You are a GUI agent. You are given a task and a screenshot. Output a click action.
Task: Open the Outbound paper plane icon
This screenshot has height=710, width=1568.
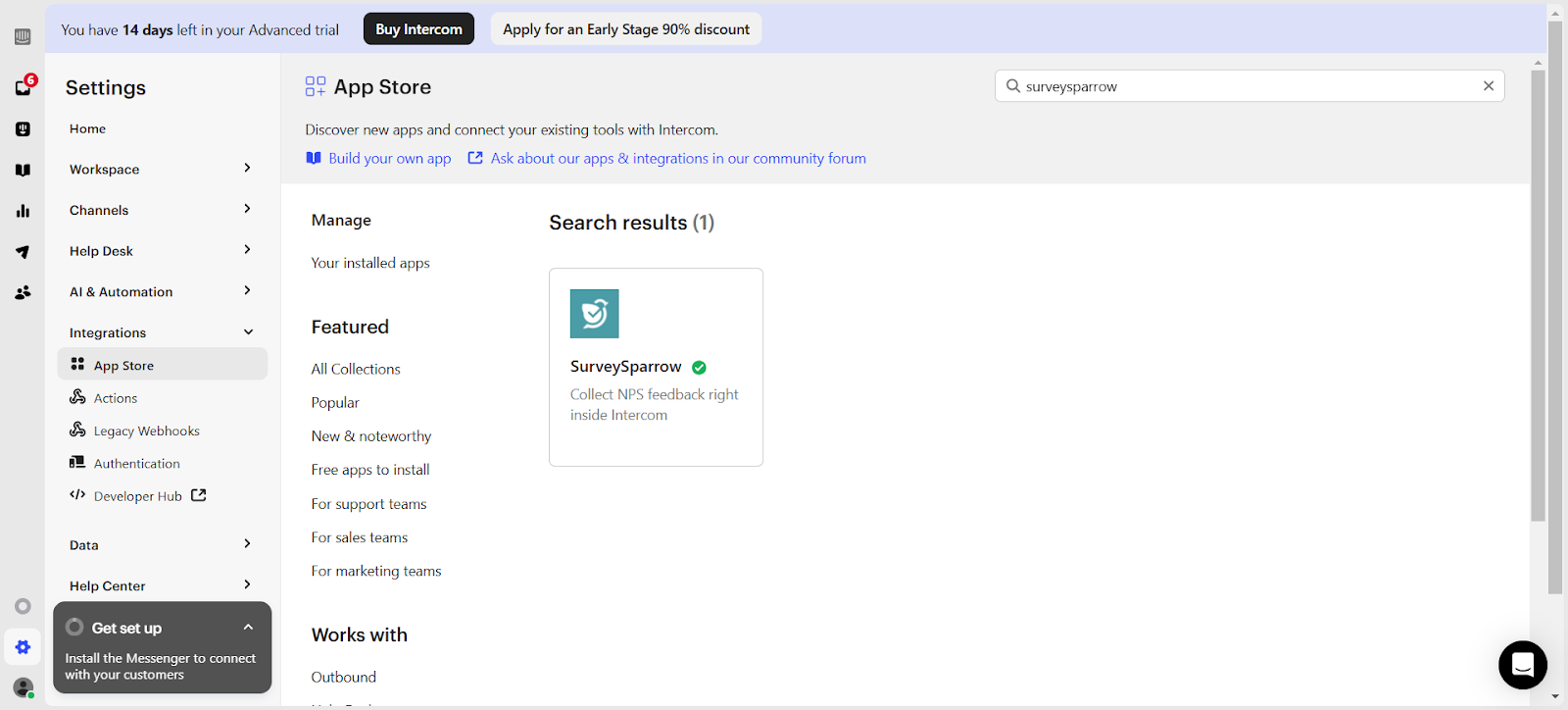click(x=24, y=252)
